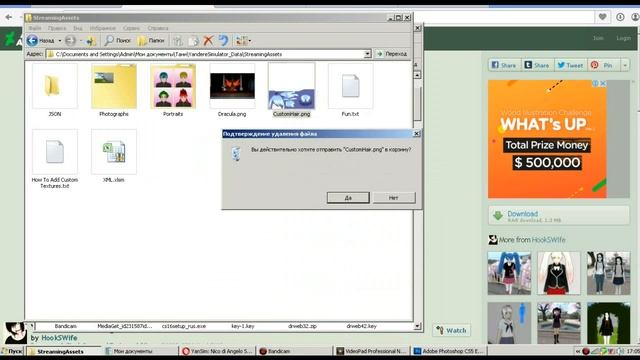Open the HookSWife link under More from

tap(549, 240)
